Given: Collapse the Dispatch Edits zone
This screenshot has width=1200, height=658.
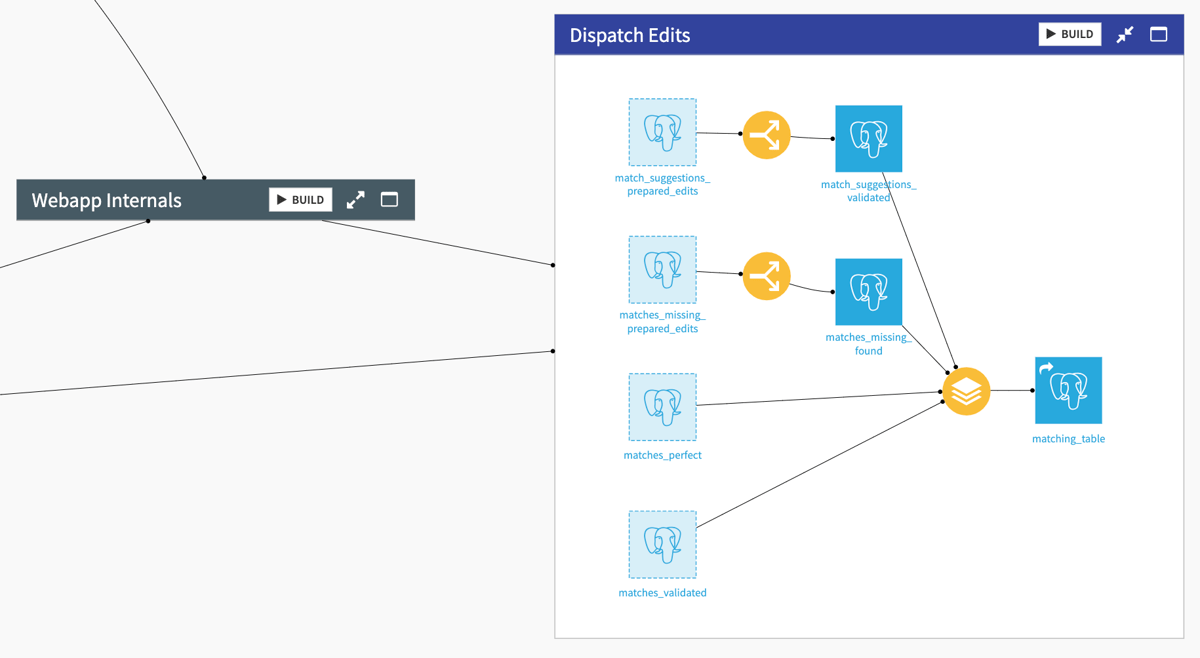Looking at the screenshot, I should (1124, 34).
